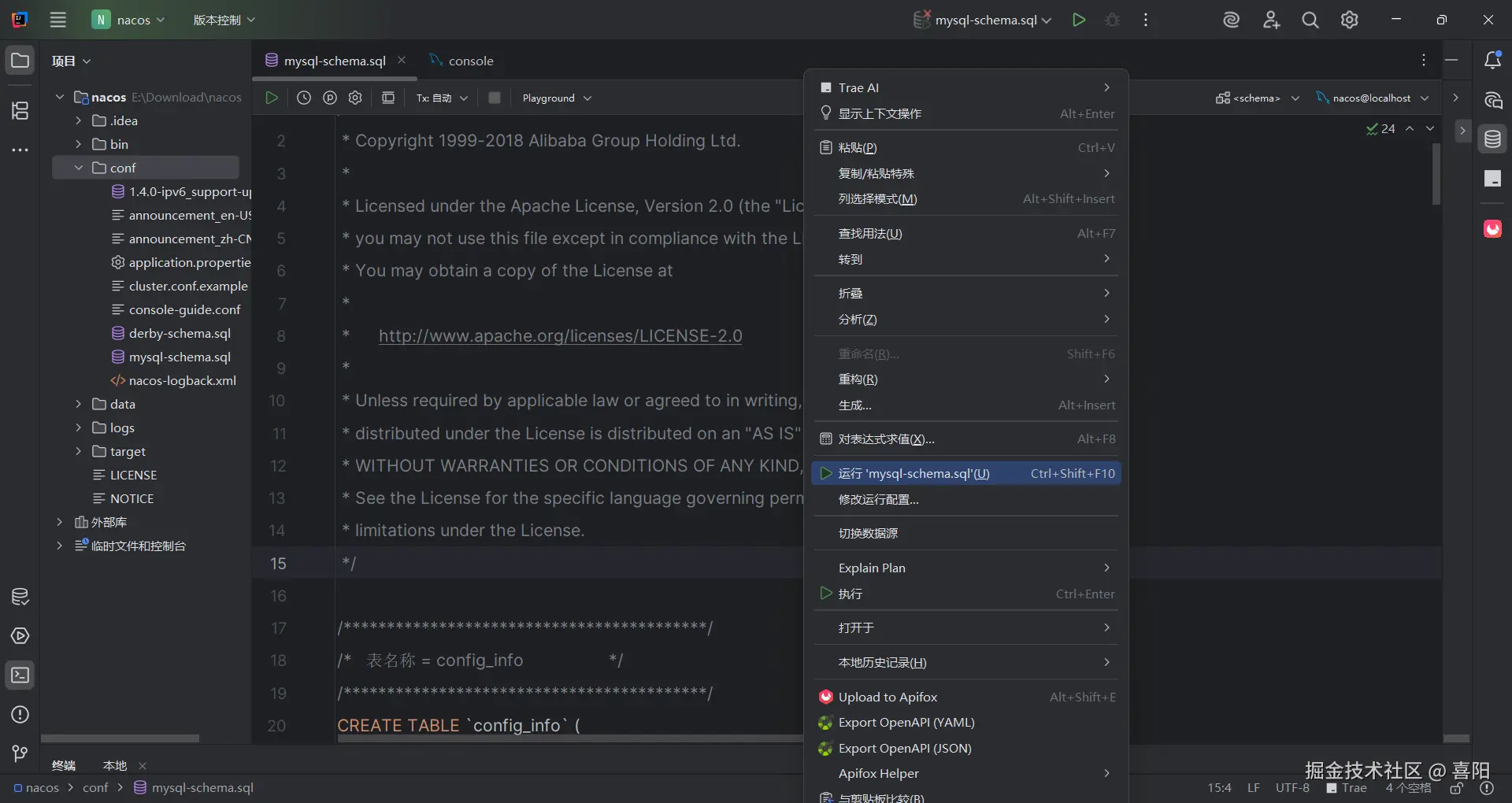Open the Structure tool window icon
This screenshot has height=803, width=1512.
click(20, 110)
